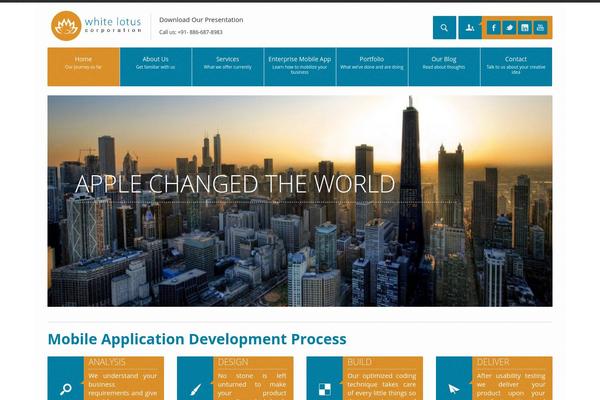Click the Download Our Presentation link
This screenshot has width=600, height=400.
201,20
